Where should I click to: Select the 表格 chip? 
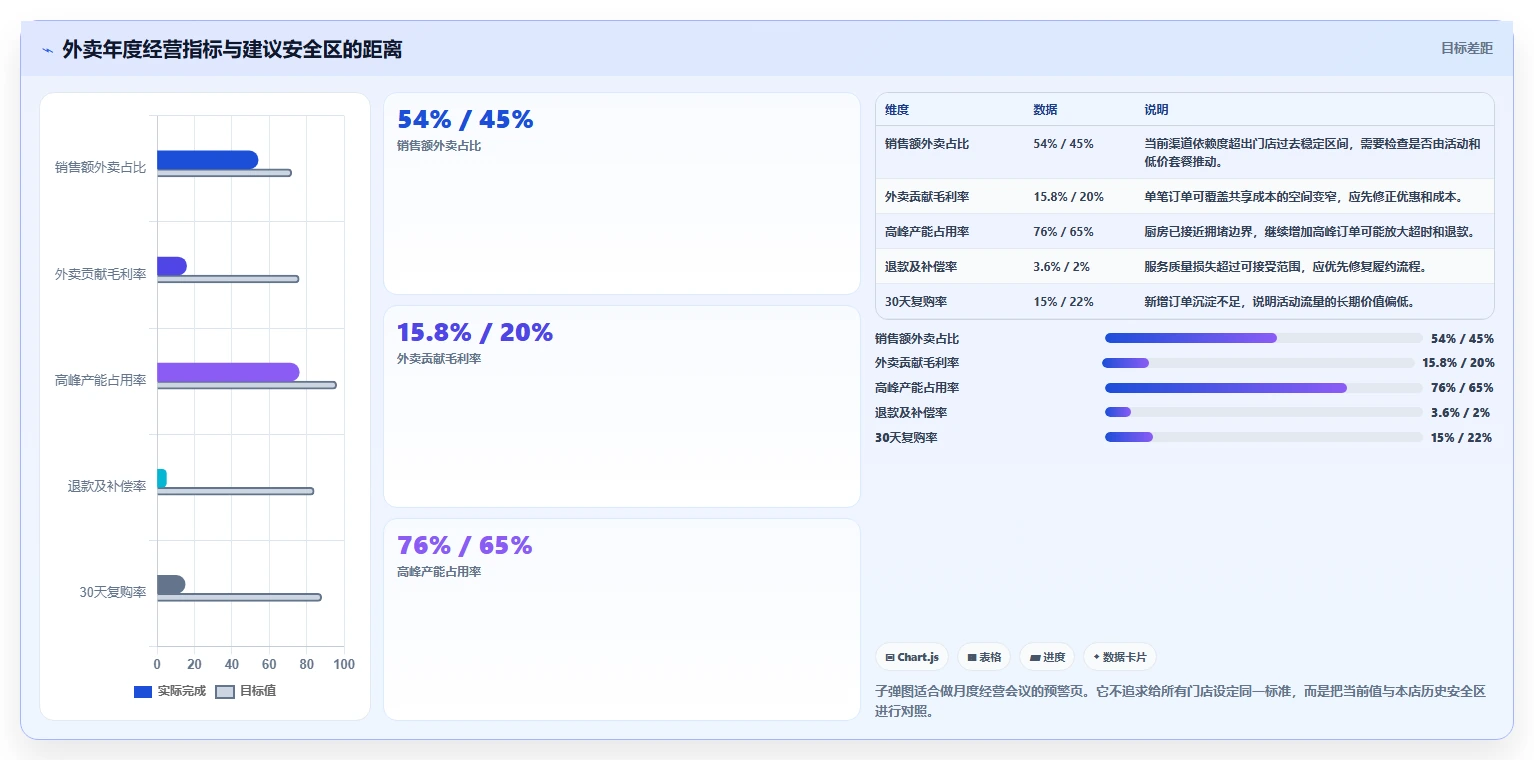click(984, 657)
